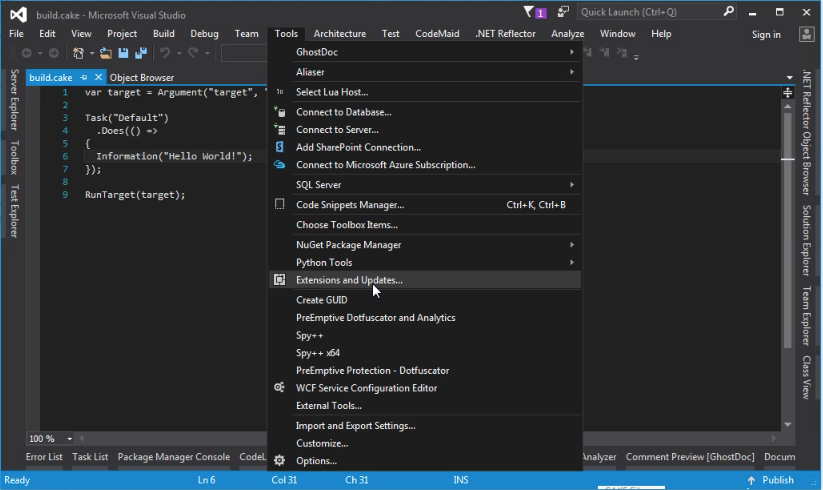Viewport: 823px width, 490px height.
Task: Click the Connect to Server icon
Action: (280, 129)
